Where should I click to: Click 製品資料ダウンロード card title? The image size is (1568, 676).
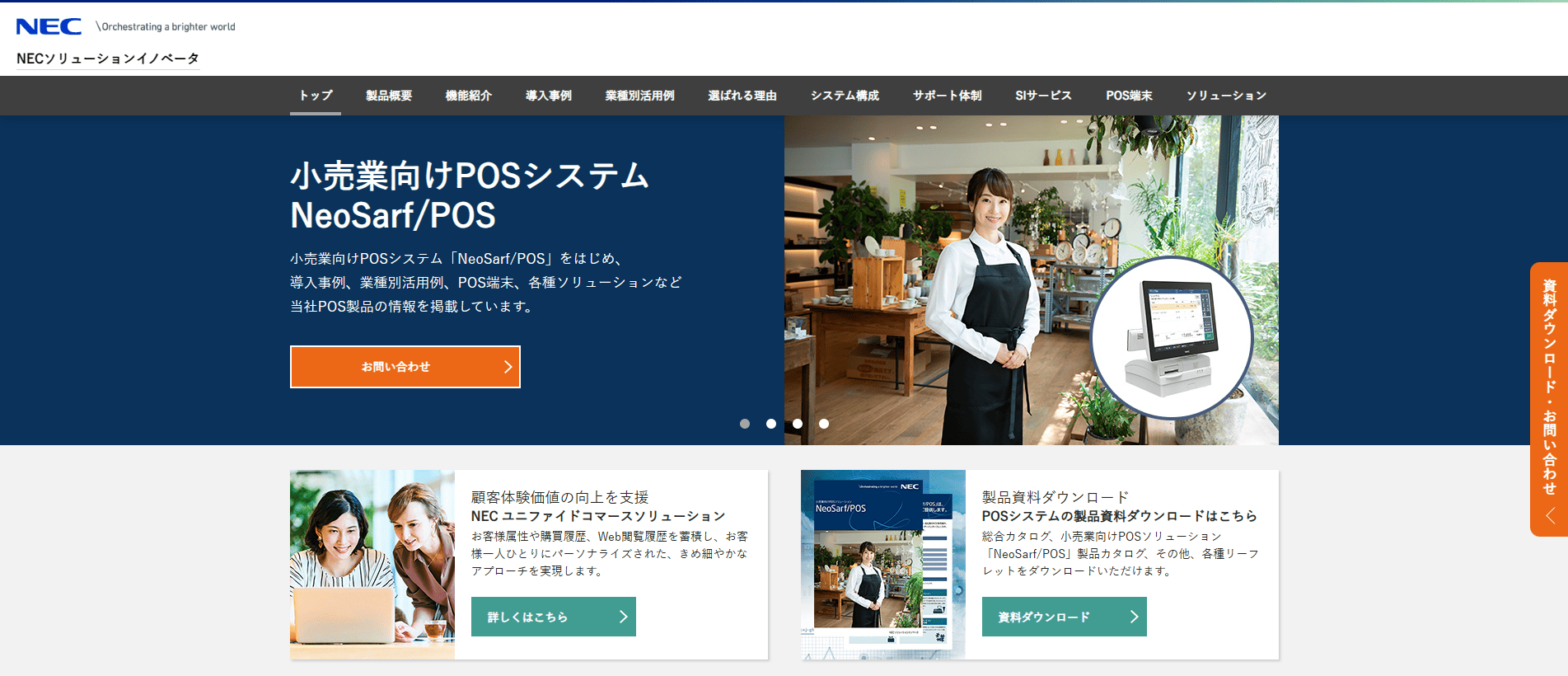pyautogui.click(x=1055, y=497)
